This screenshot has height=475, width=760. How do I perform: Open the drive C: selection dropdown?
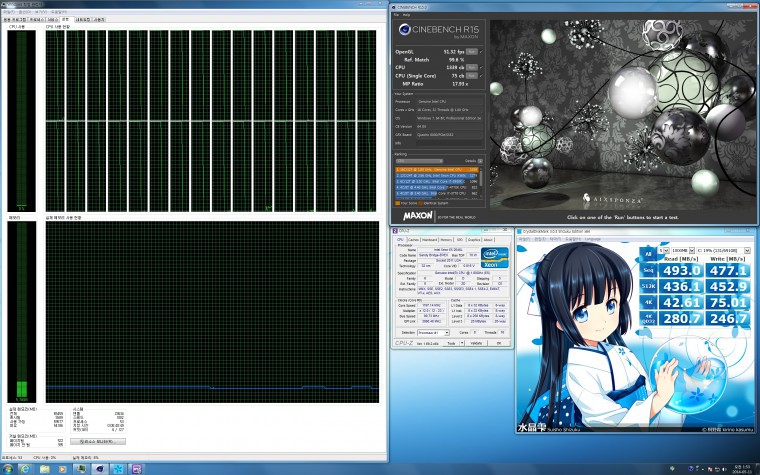point(724,250)
